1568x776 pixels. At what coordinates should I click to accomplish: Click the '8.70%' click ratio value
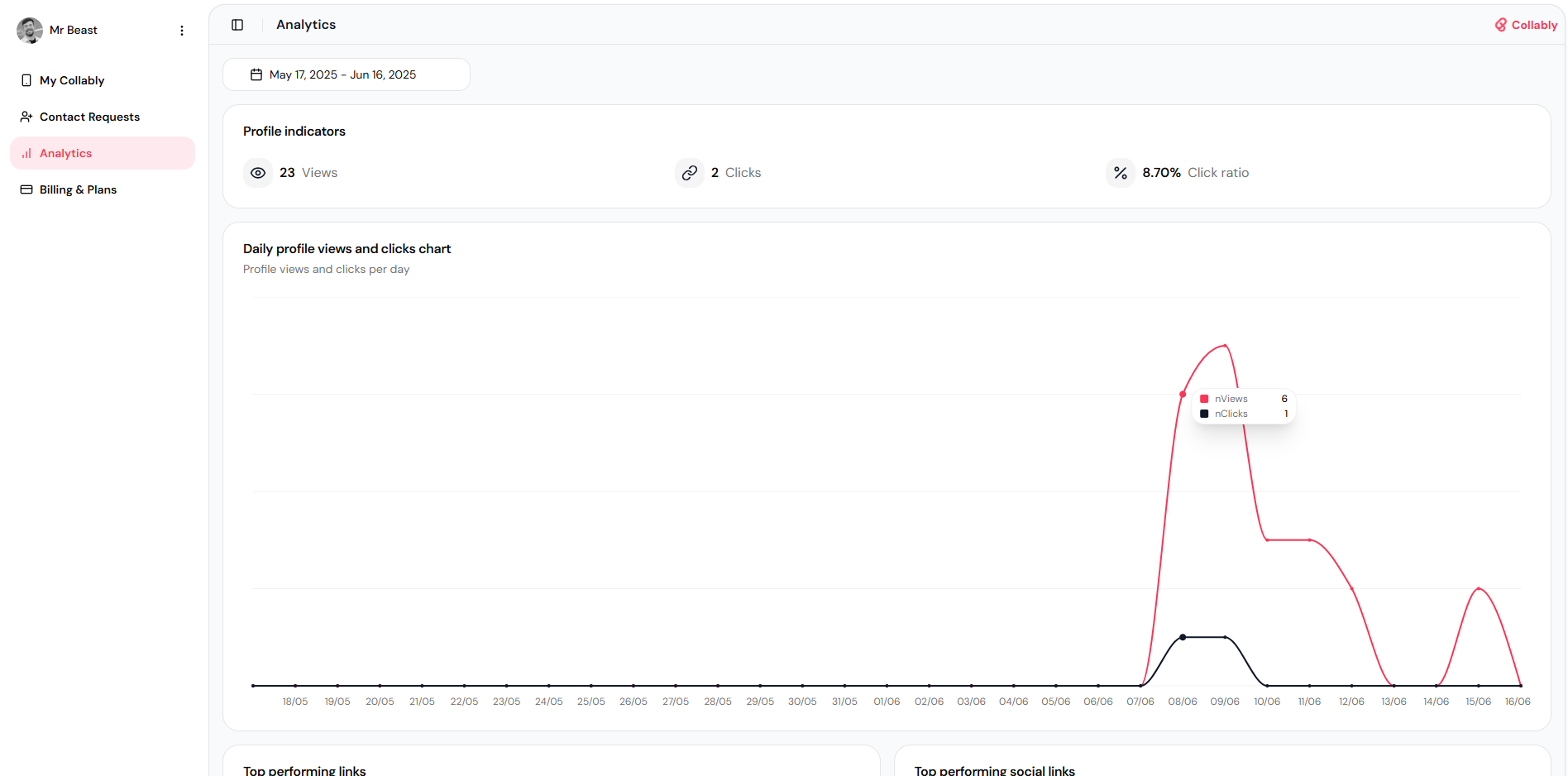coord(1161,173)
